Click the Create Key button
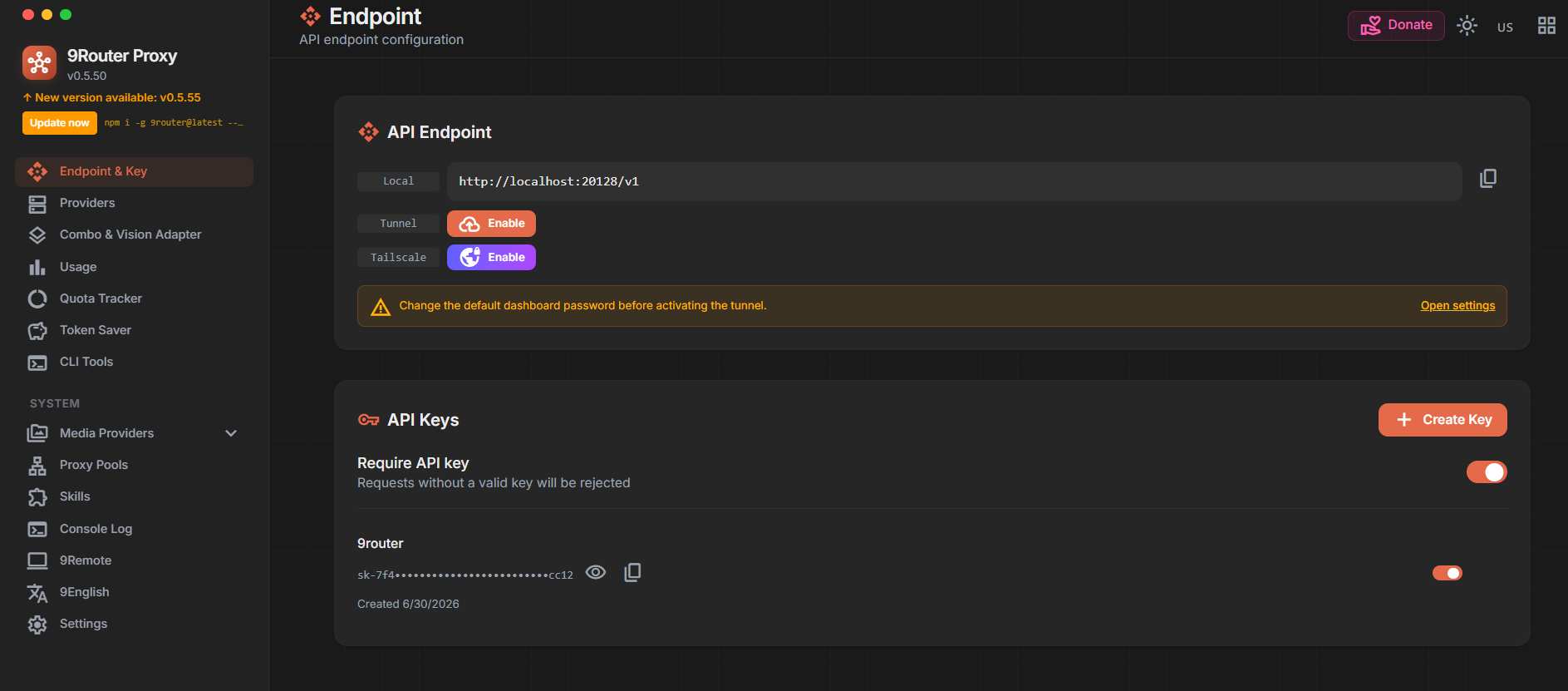Image resolution: width=1568 pixels, height=691 pixels. [1443, 420]
